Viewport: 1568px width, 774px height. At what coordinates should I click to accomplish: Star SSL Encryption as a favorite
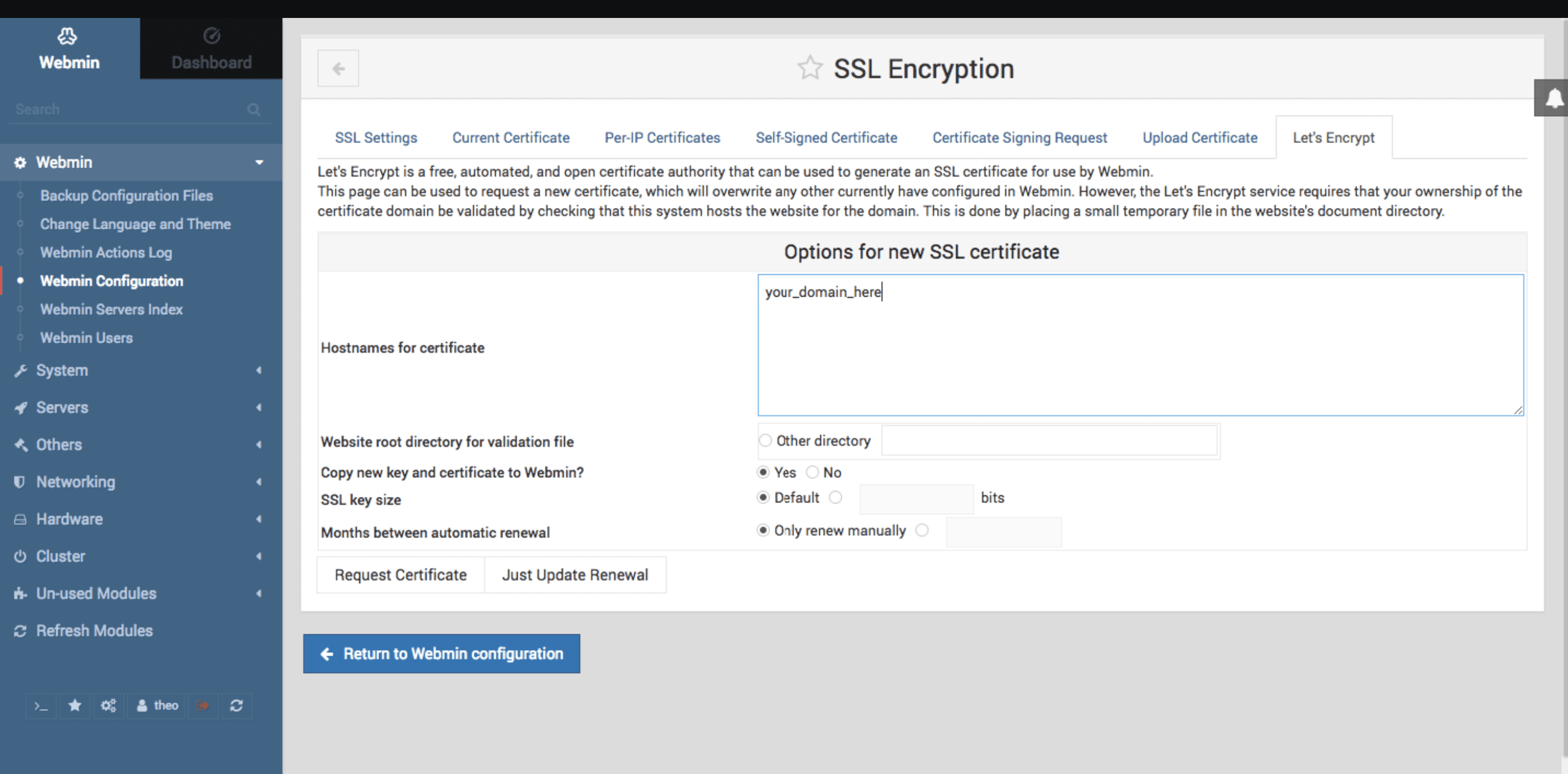coord(810,68)
